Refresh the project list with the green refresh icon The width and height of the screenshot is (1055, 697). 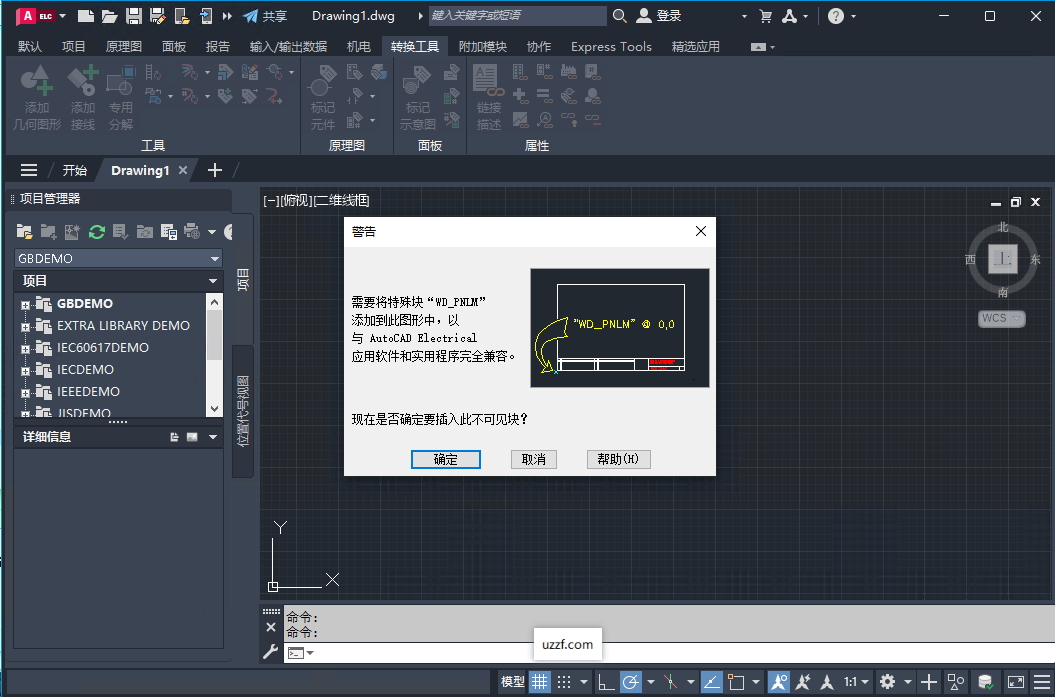click(x=94, y=231)
